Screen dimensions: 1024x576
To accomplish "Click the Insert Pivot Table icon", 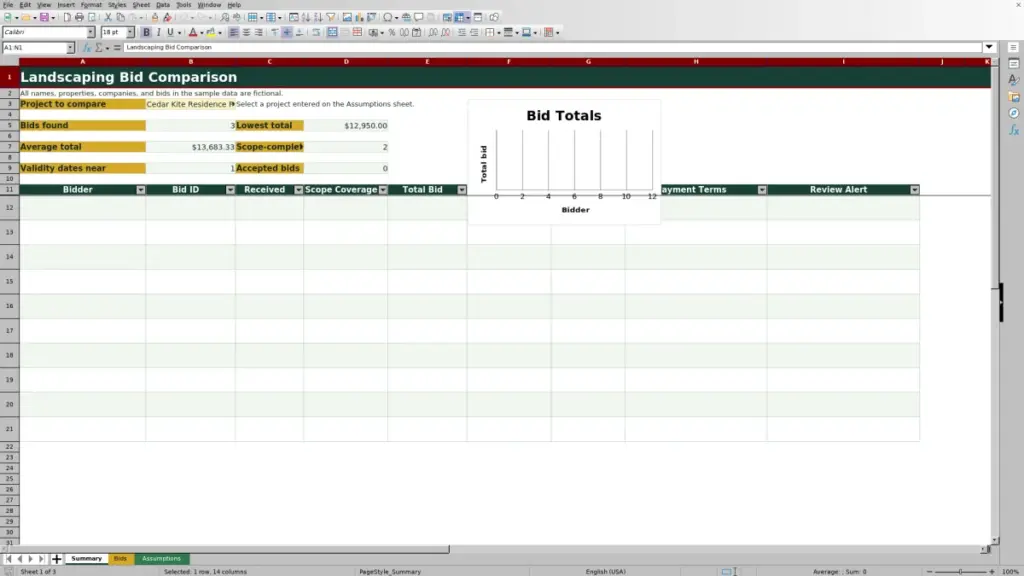I will point(372,17).
